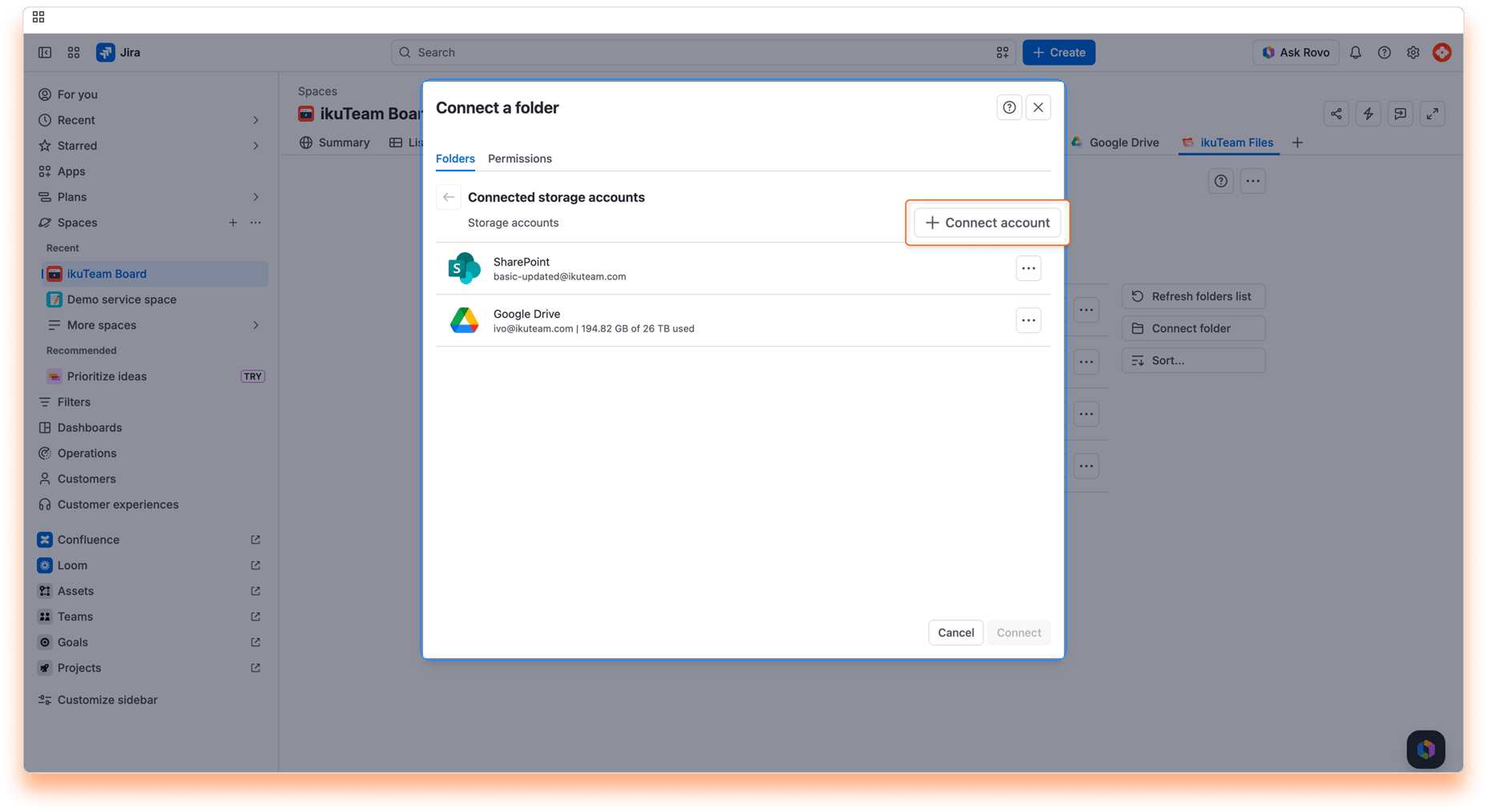Enter full screen with the expand icon
This screenshot has width=1487, height=812.
pos(1432,114)
